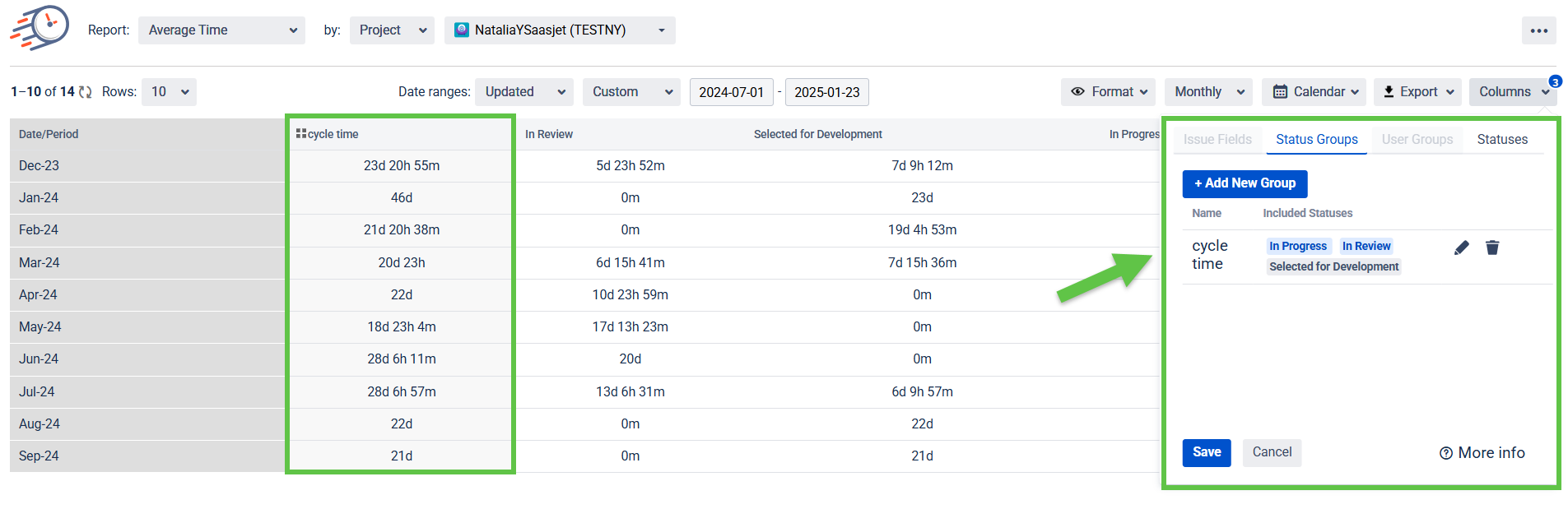Image resolution: width=1568 pixels, height=509 pixels.
Task: Click the Time in Status app logo
Action: (40, 29)
